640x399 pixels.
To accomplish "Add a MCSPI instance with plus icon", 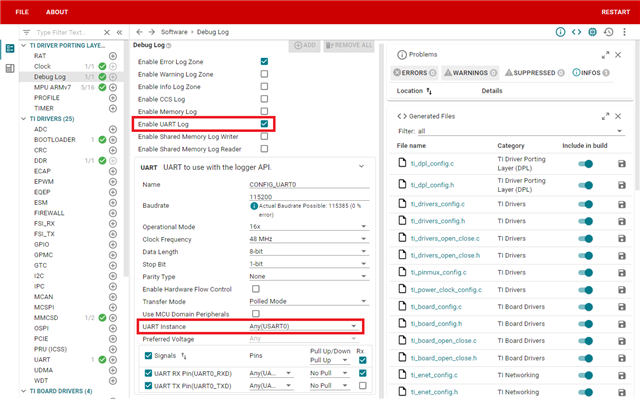I will pos(113,308).
